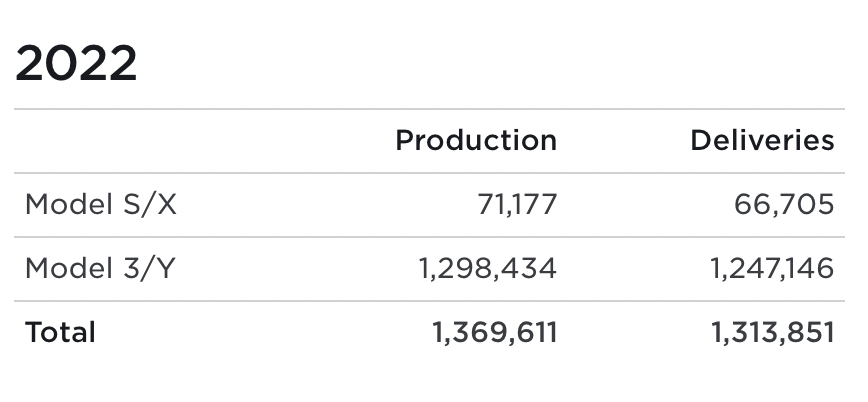Click the divider line above the Total row
This screenshot has height=402, width=868.
tap(430, 301)
